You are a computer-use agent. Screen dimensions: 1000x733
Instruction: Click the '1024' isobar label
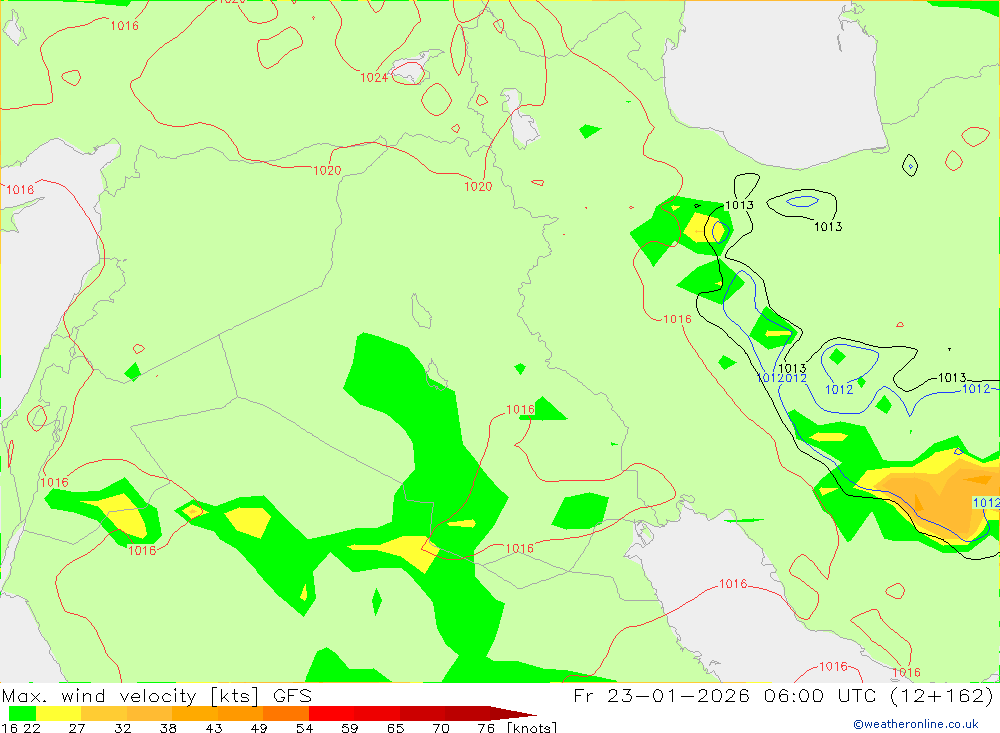374,78
